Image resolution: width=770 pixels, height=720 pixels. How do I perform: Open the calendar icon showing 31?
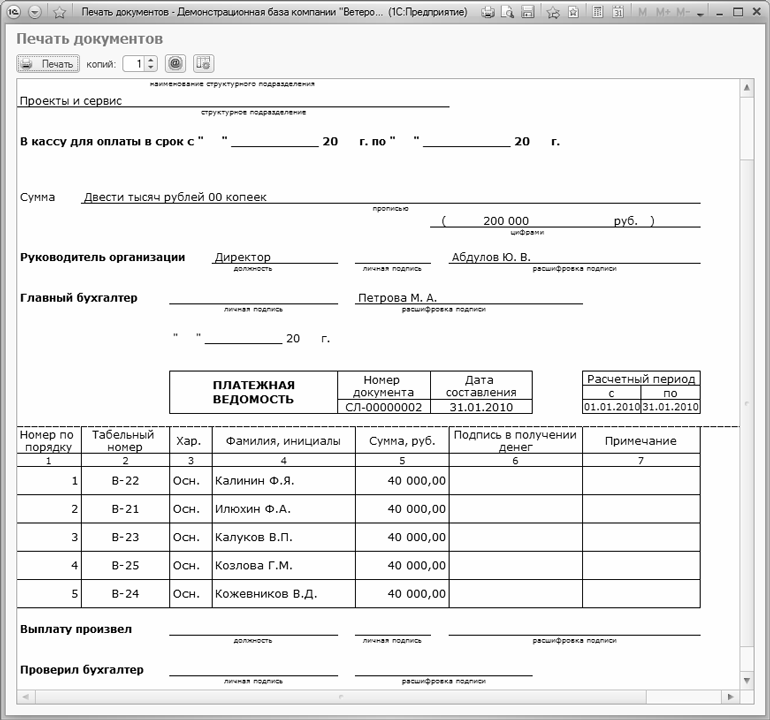[x=618, y=12]
